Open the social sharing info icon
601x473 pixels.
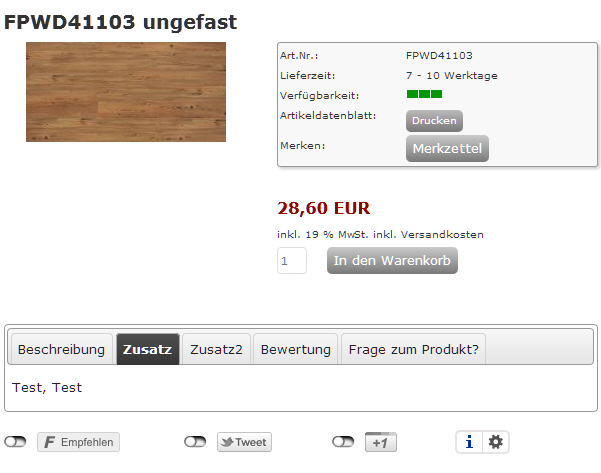pyautogui.click(x=469, y=442)
